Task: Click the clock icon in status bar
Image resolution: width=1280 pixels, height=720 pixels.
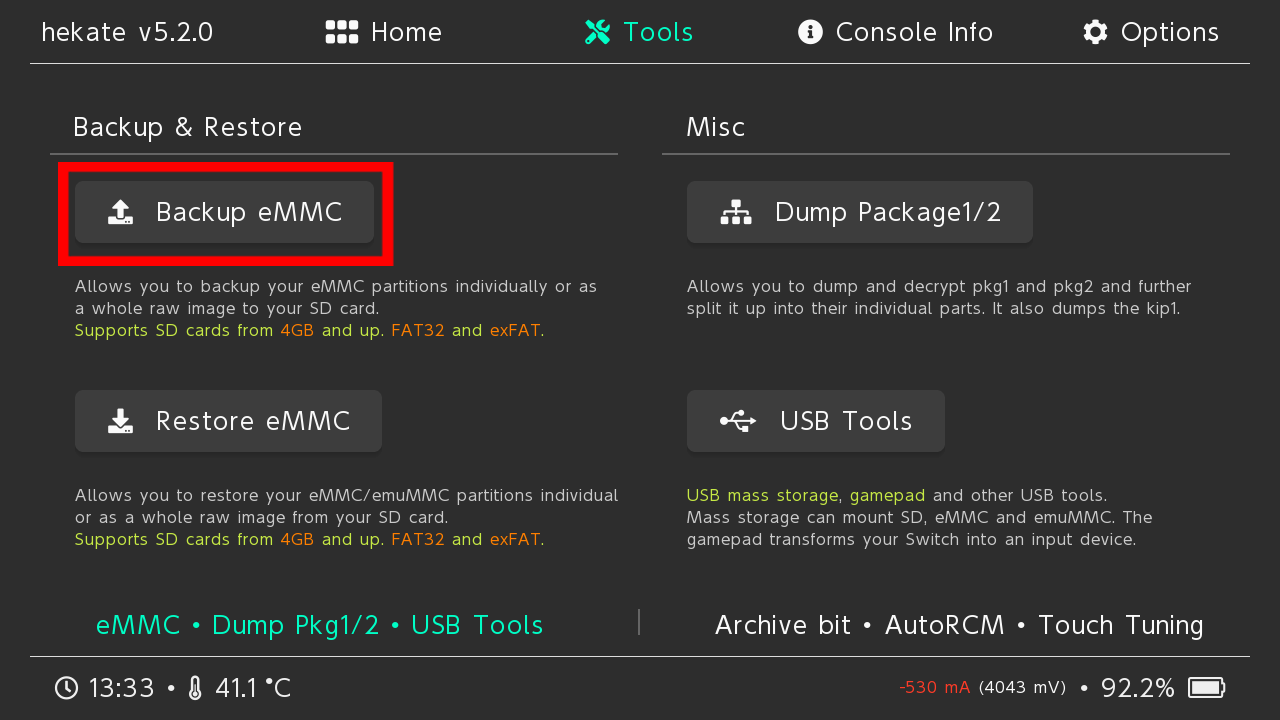Action: [66, 688]
